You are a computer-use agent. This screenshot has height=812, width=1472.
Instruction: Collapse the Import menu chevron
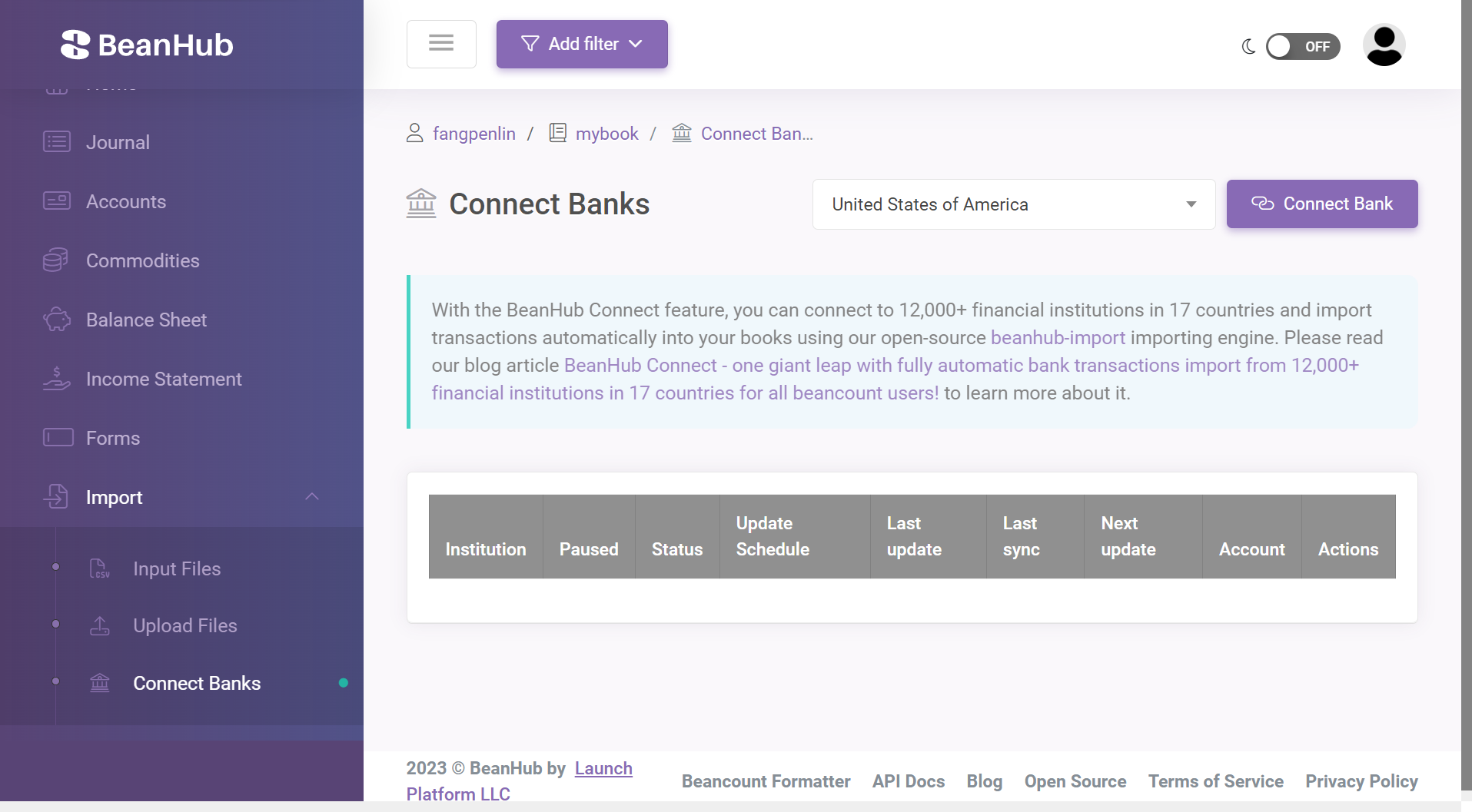pos(312,497)
